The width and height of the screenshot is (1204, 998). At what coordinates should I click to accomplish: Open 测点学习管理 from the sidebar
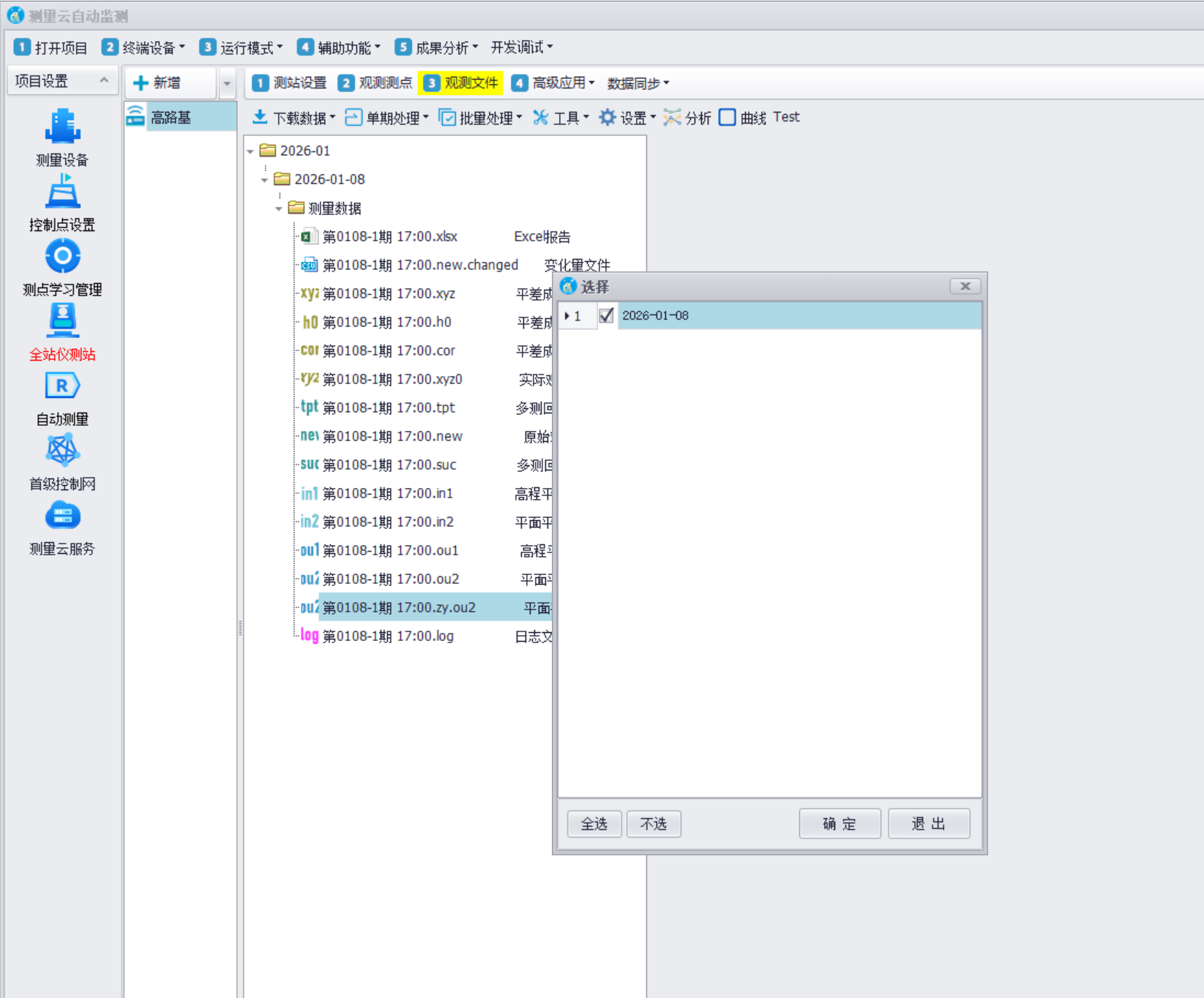[62, 257]
